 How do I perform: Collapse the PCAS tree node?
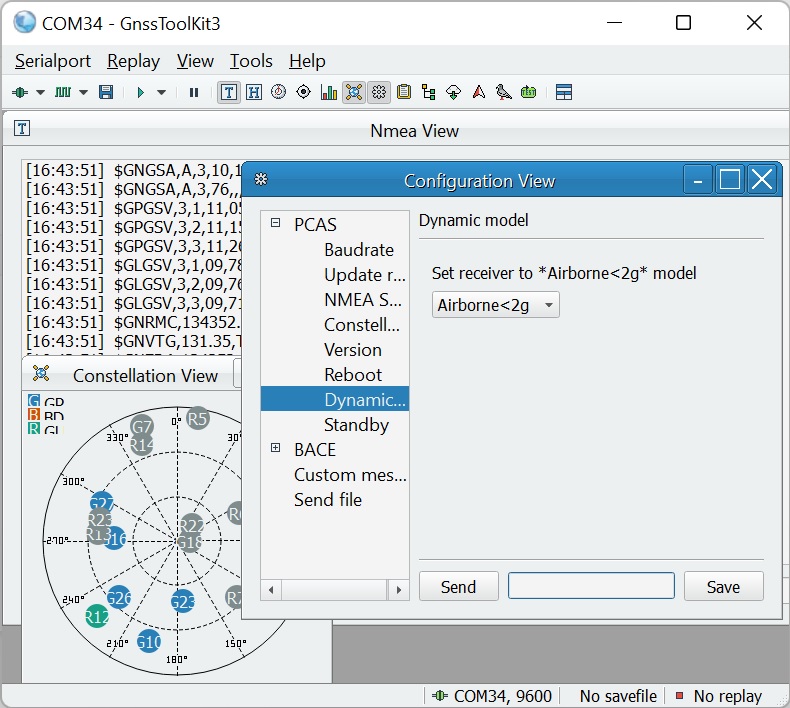point(275,223)
